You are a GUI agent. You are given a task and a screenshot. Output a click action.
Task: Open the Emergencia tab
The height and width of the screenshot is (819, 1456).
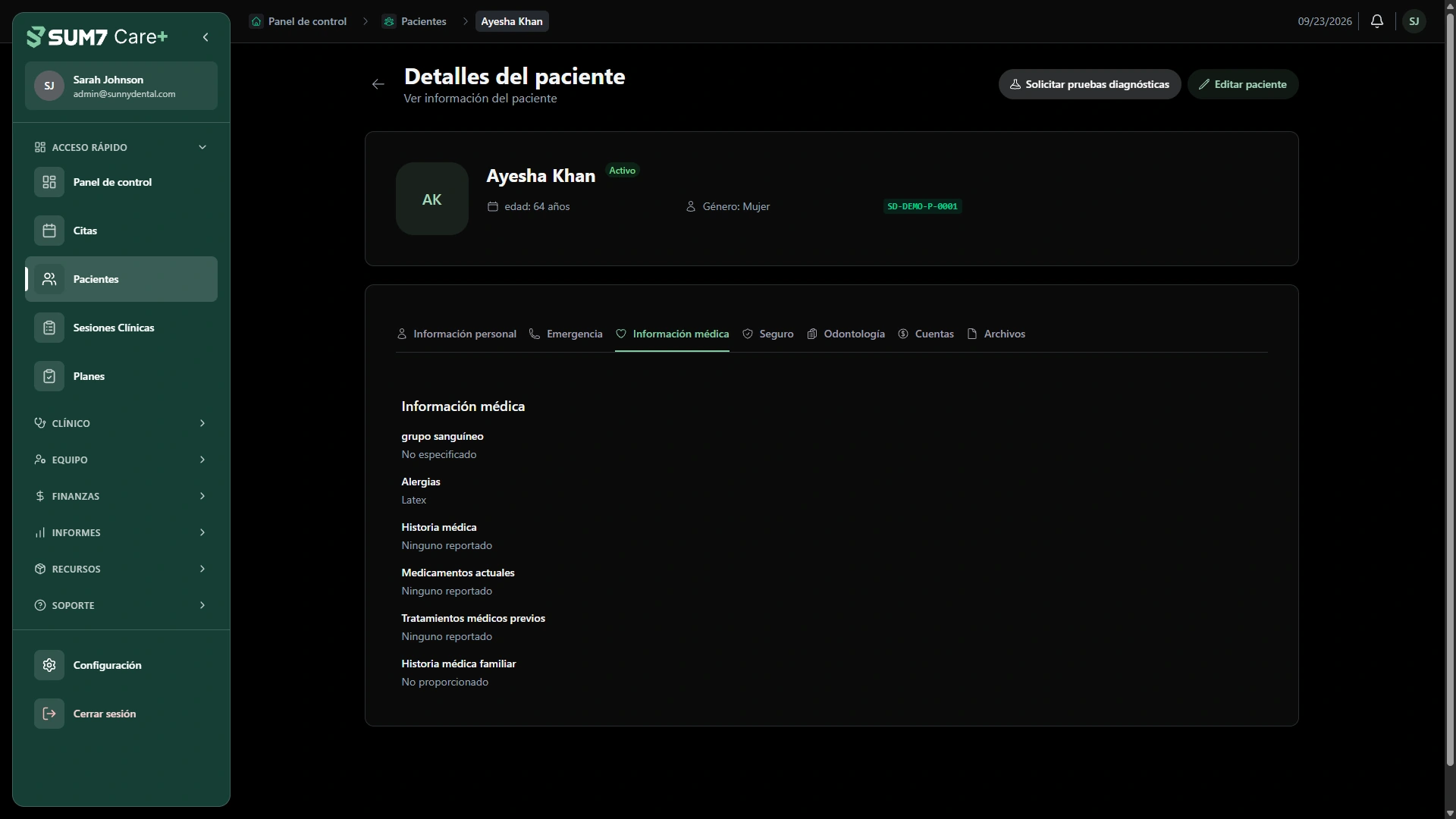[x=566, y=334]
